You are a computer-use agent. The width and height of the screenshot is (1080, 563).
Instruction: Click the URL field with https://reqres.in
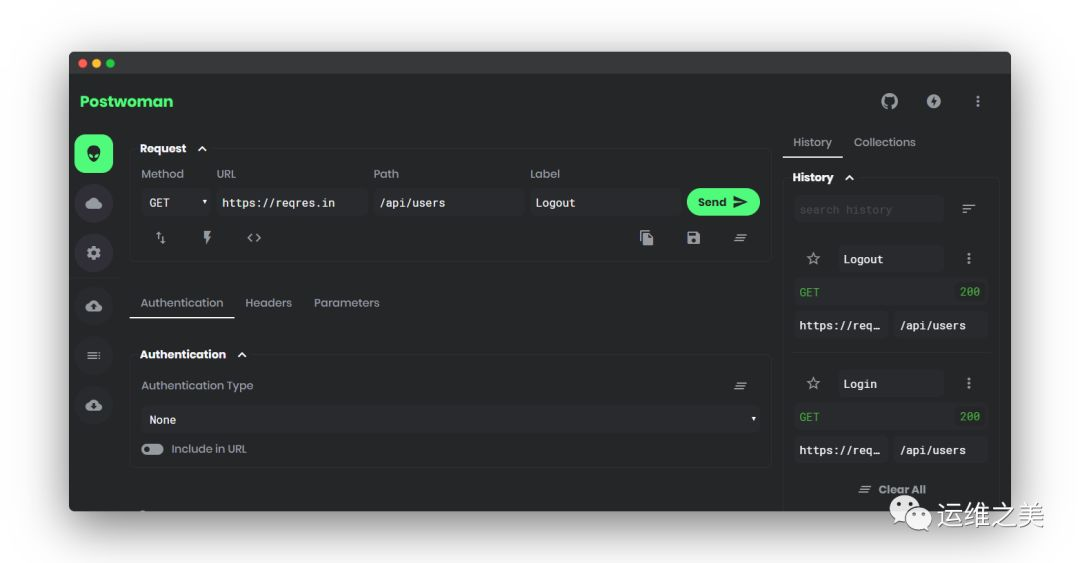(291, 203)
